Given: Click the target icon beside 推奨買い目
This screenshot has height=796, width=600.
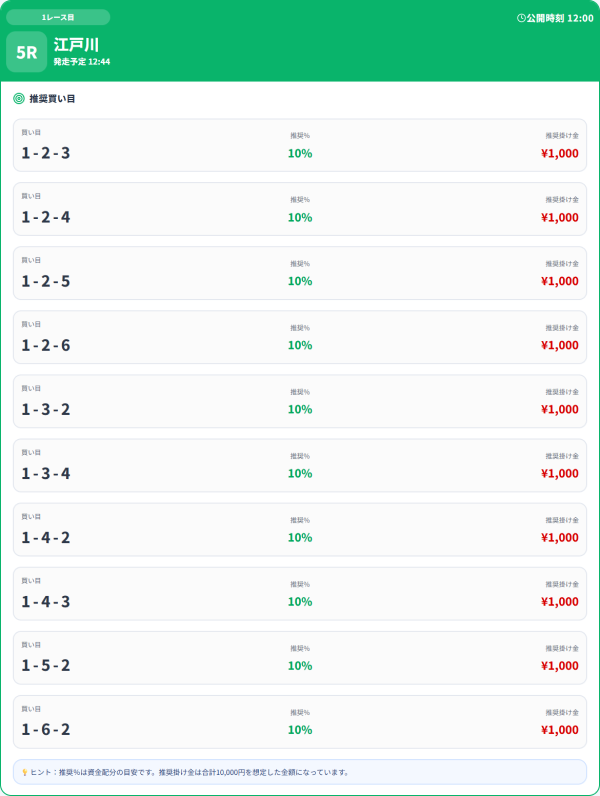Looking at the screenshot, I should click(x=19, y=99).
